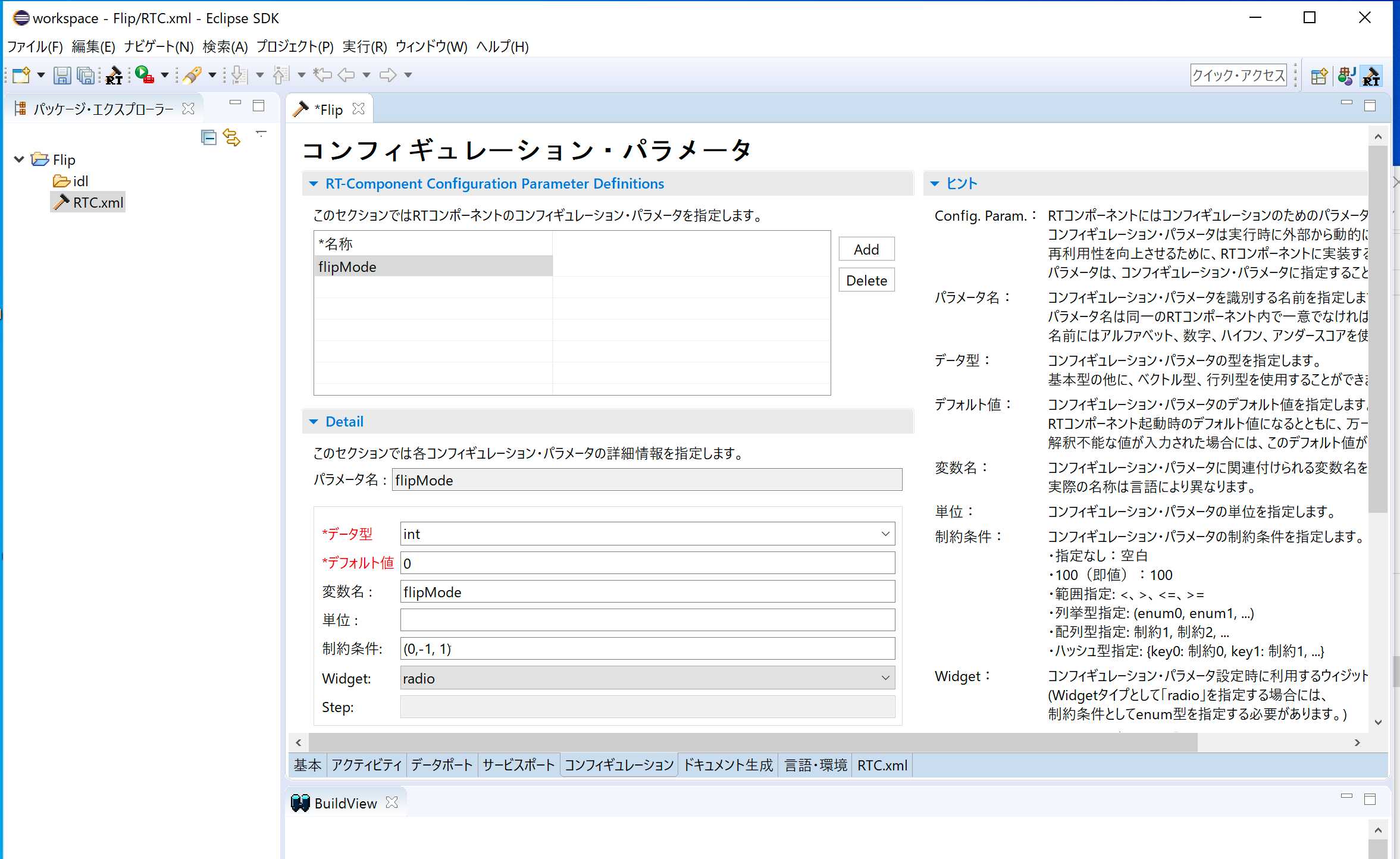This screenshot has height=859, width=1400.
Task: Collapse the Detail section
Action: tap(314, 422)
